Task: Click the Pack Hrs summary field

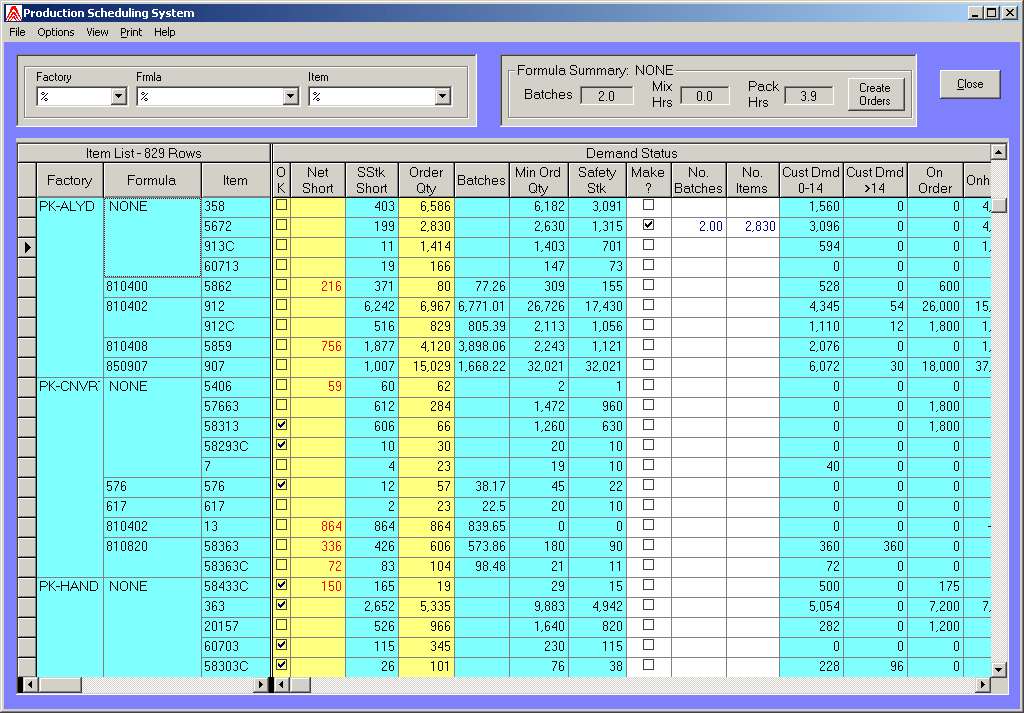Action: coord(808,96)
